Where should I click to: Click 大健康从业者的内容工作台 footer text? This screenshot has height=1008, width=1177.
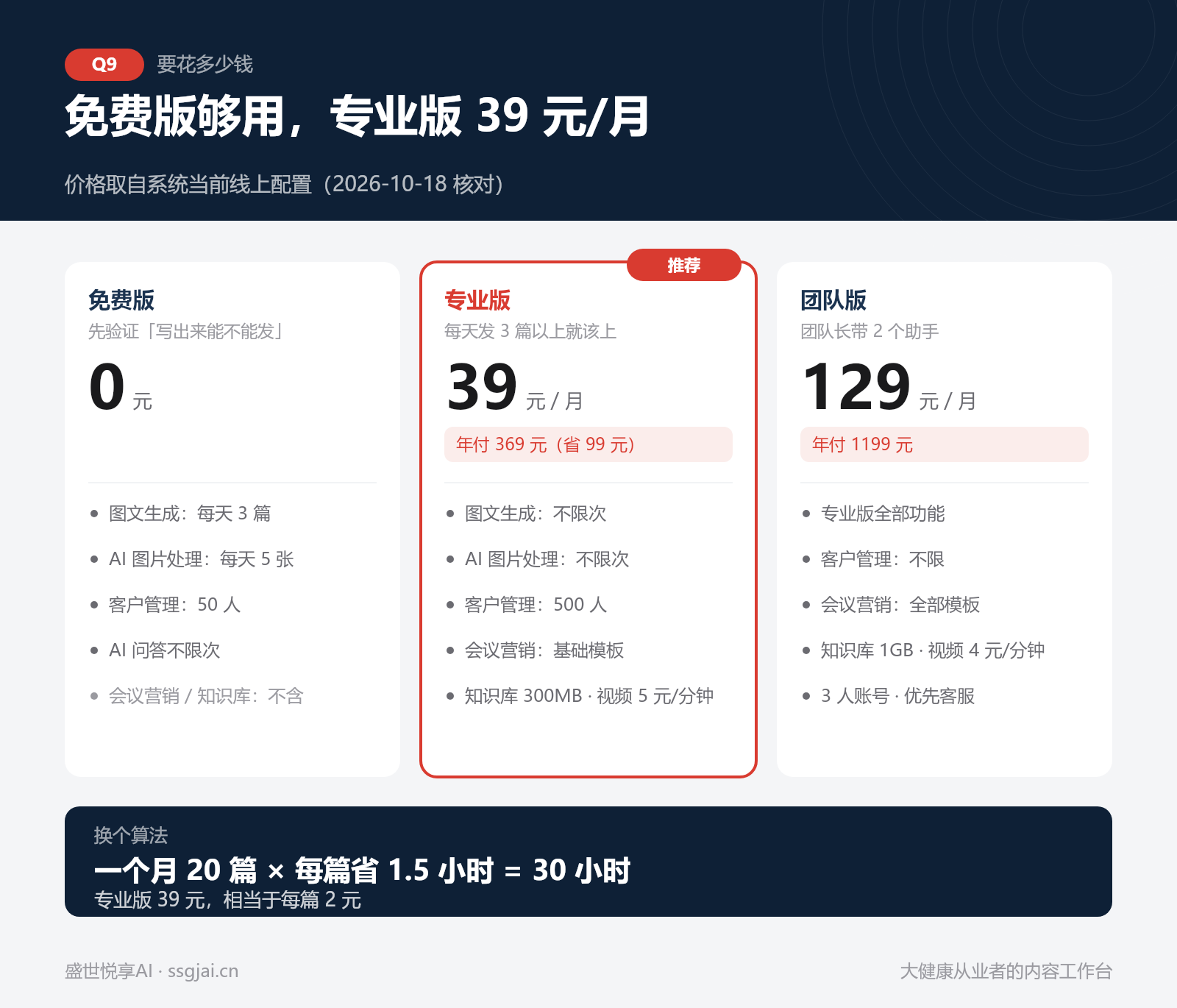tap(1006, 971)
